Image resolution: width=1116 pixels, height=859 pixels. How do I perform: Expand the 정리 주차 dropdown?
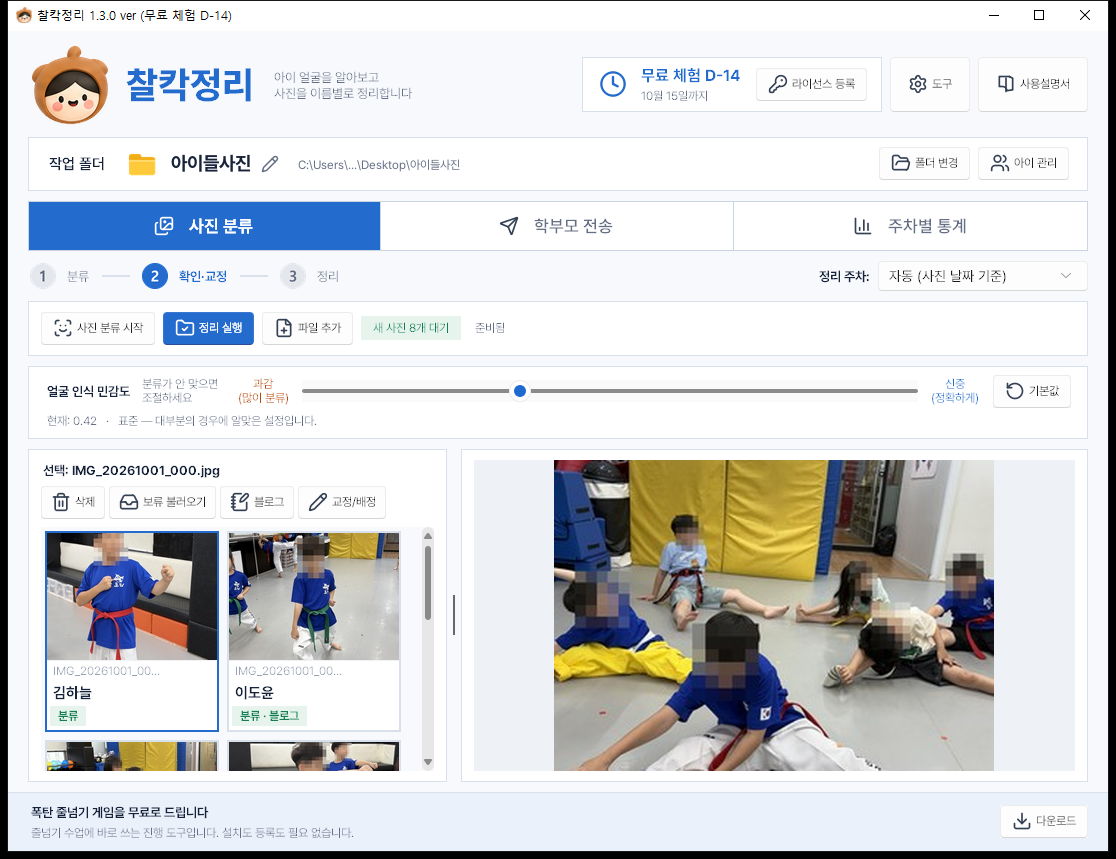[982, 276]
